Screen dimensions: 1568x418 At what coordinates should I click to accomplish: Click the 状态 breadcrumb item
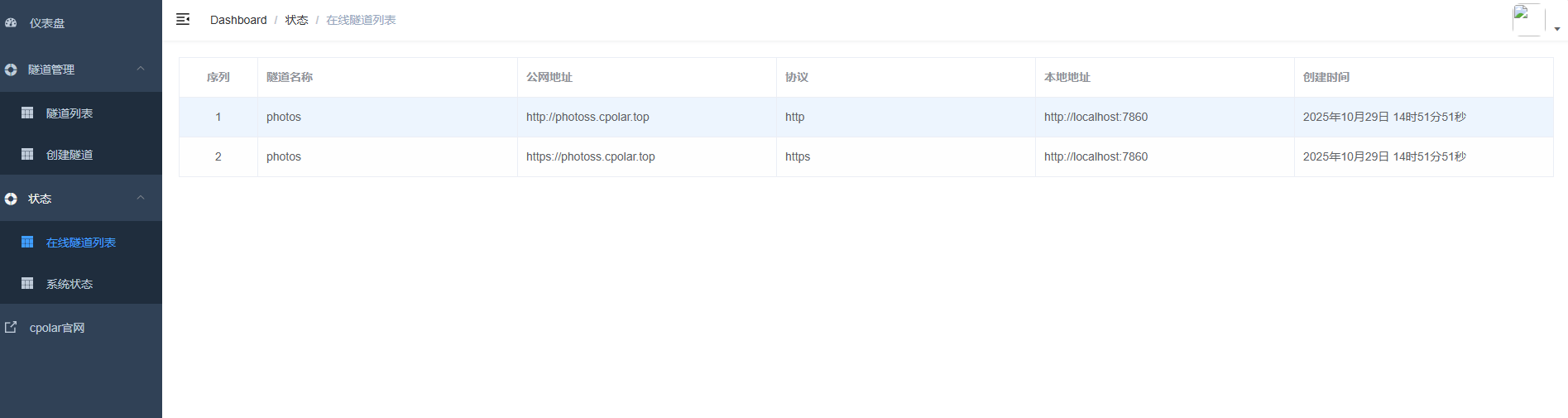296,20
